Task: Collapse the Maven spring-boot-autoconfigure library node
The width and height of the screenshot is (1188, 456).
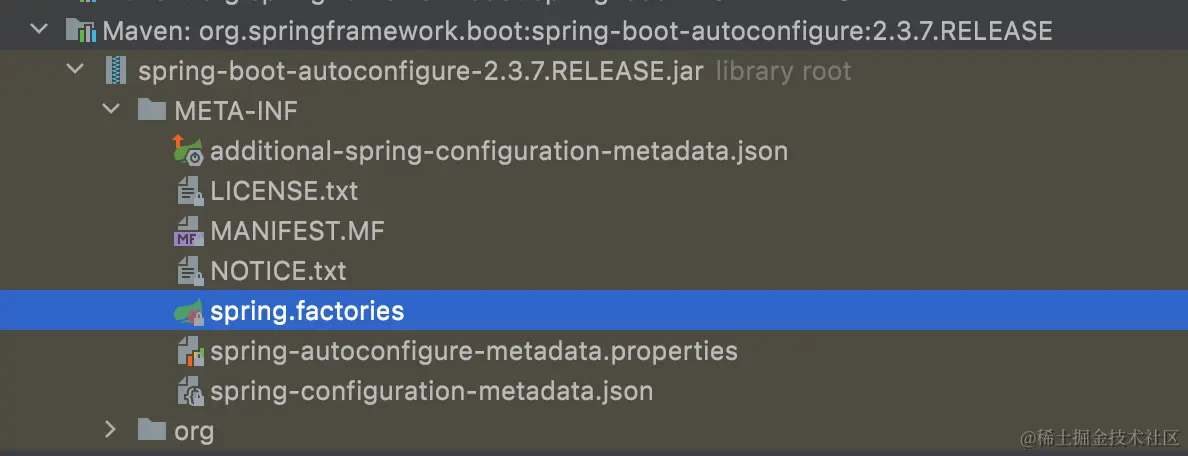Action: pos(39,31)
